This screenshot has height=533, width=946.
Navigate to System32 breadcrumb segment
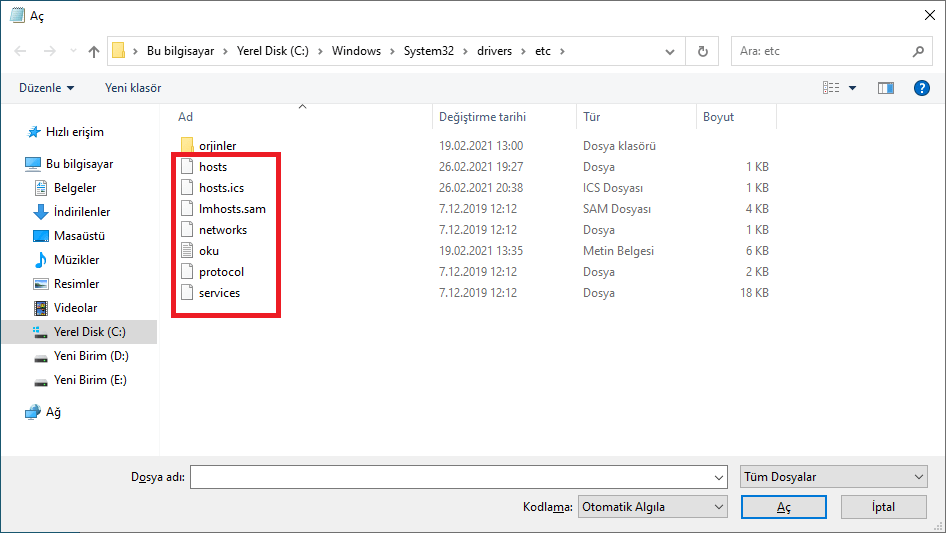point(428,51)
